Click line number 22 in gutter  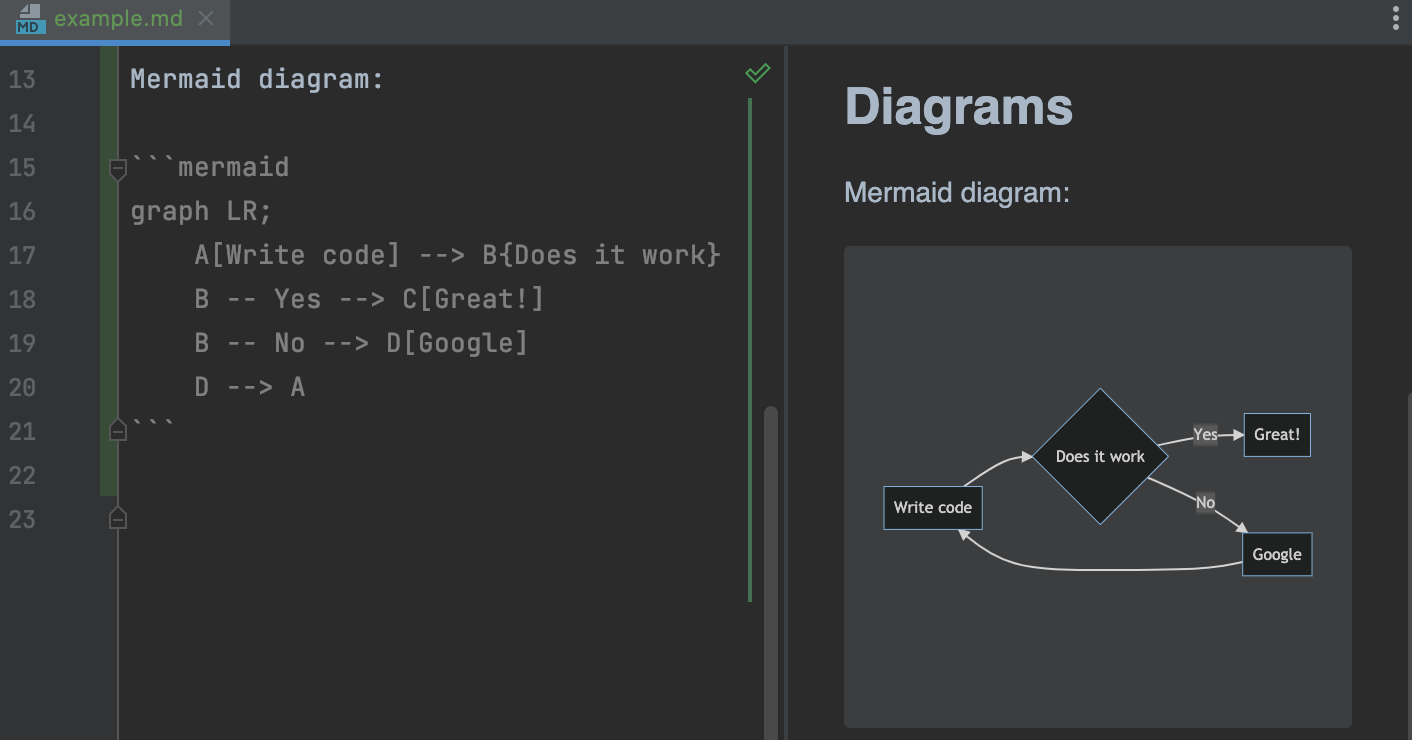(22, 475)
